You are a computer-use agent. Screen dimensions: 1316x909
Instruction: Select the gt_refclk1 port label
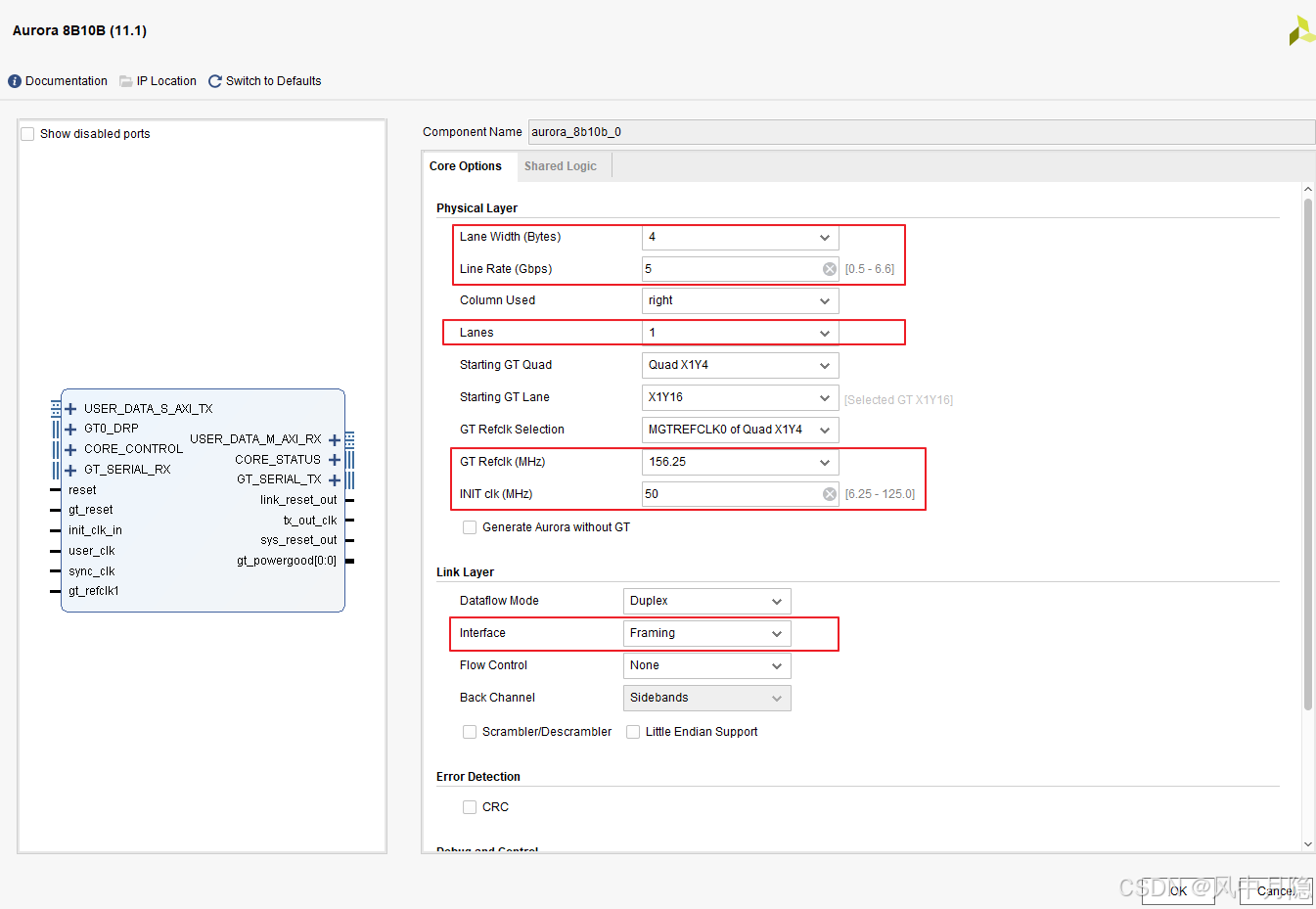pyautogui.click(x=94, y=591)
